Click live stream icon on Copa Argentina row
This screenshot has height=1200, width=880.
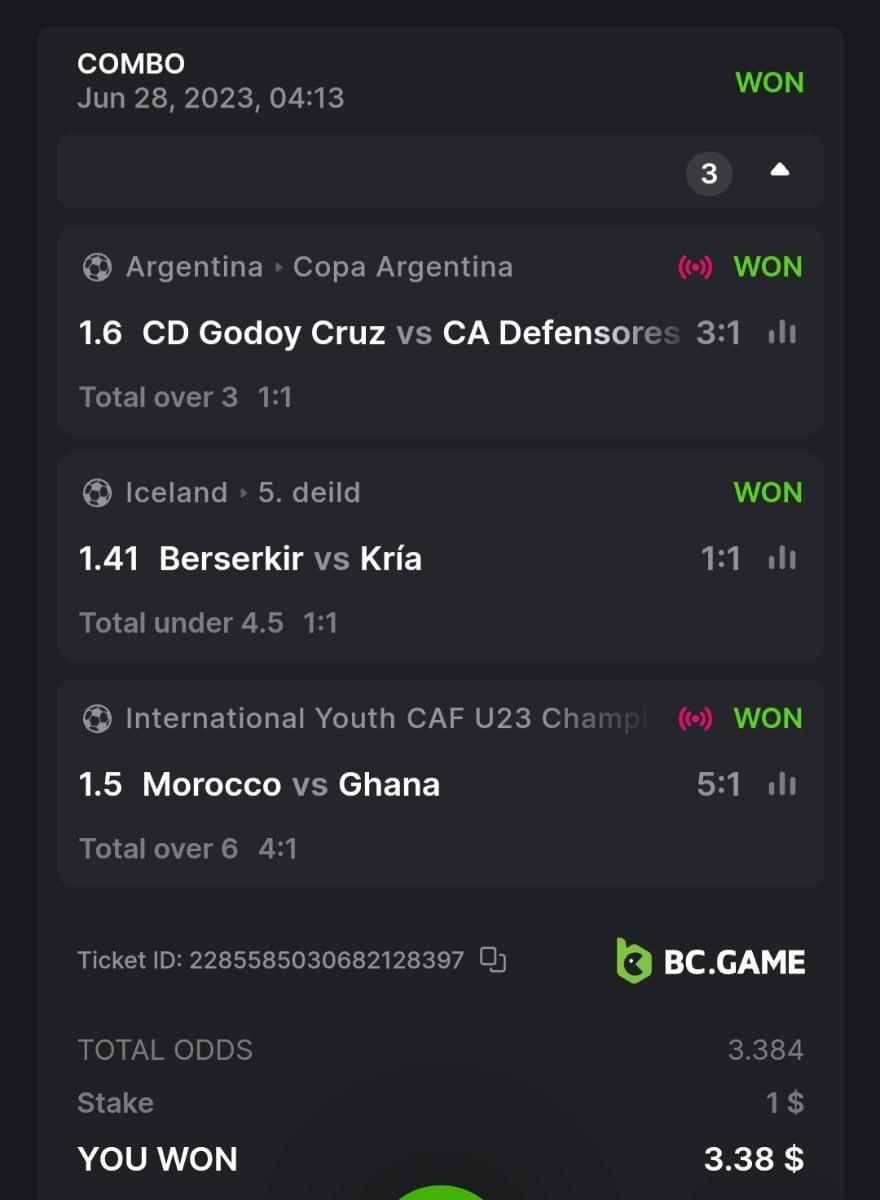point(695,268)
